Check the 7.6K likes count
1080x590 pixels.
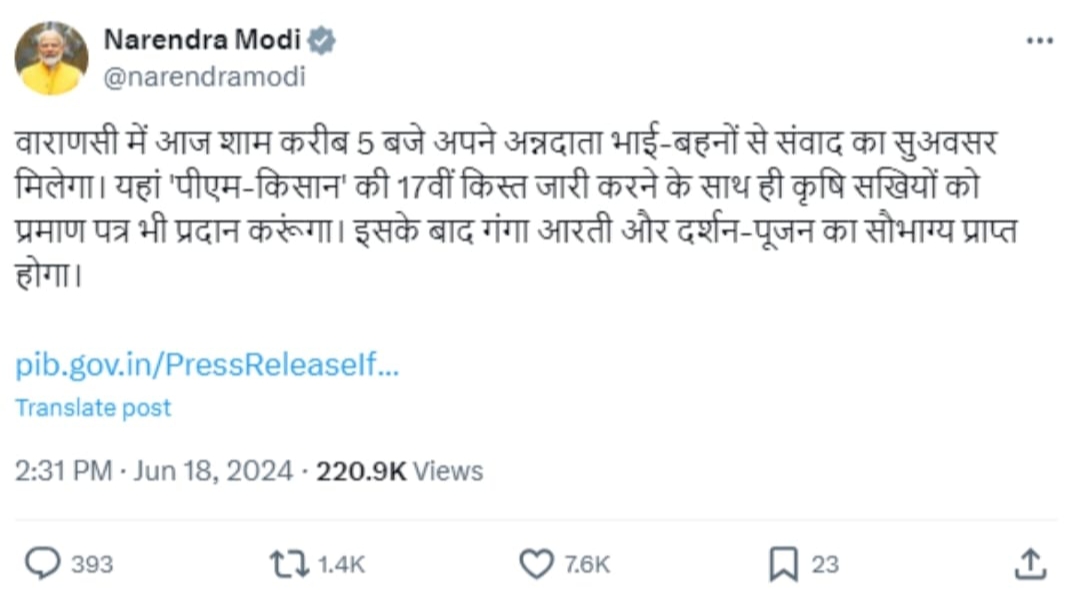[585, 563]
